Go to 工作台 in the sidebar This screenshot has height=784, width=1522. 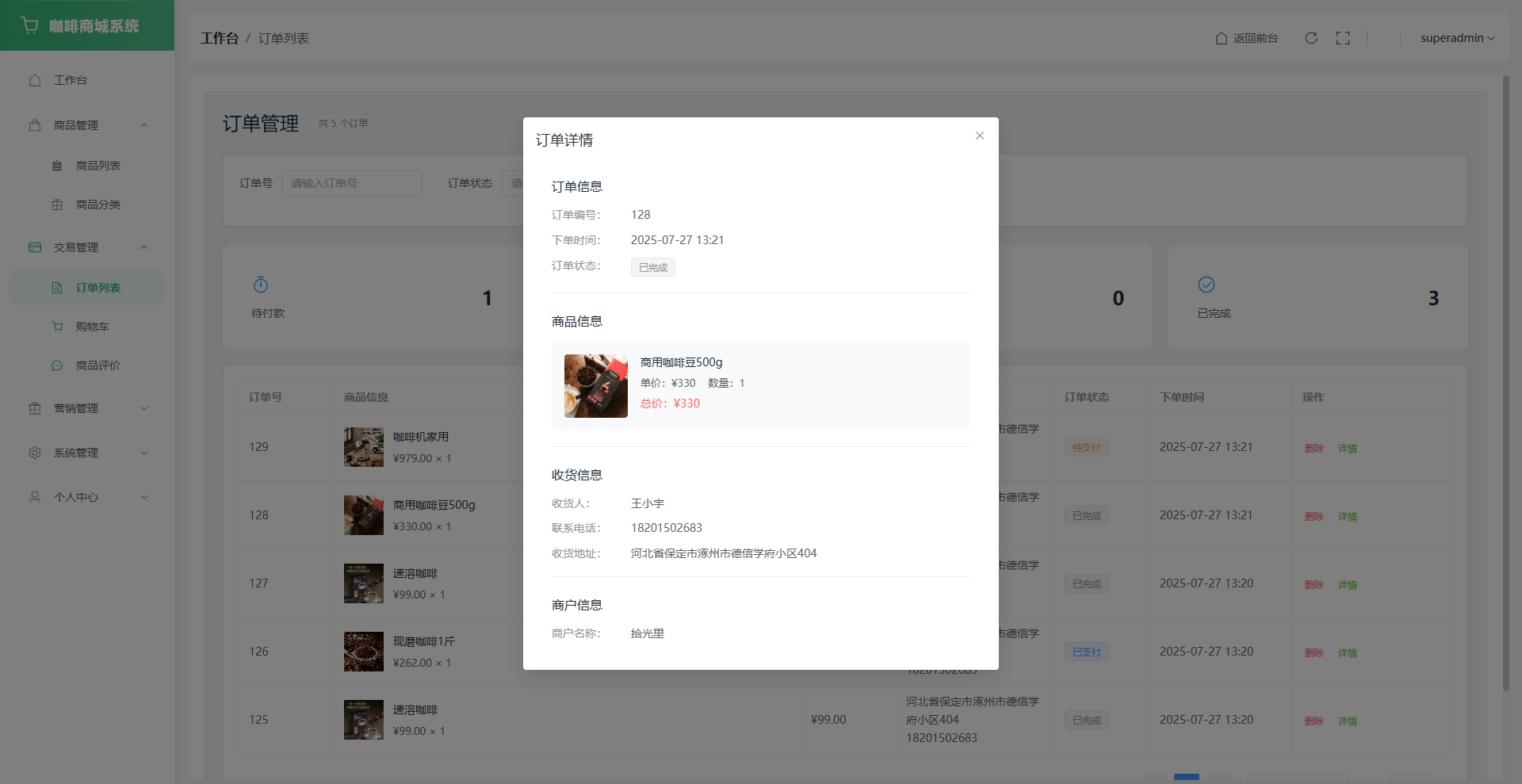pyautogui.click(x=70, y=80)
